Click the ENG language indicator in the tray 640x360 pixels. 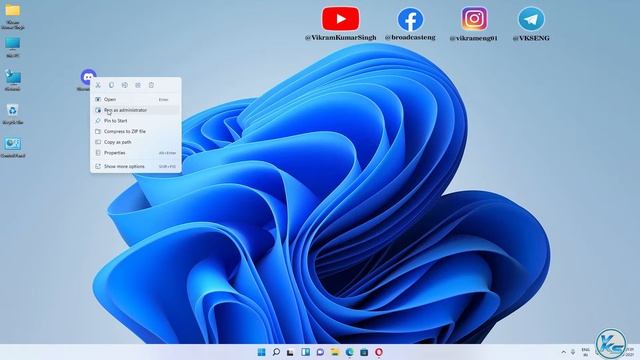(x=586, y=352)
